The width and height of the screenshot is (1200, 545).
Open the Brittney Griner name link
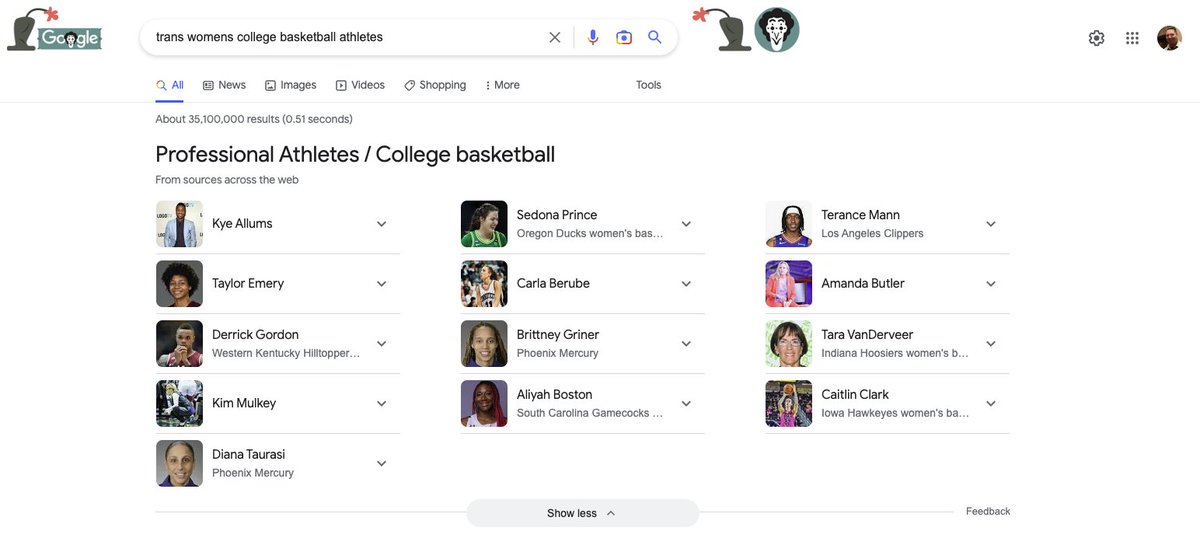tap(558, 335)
